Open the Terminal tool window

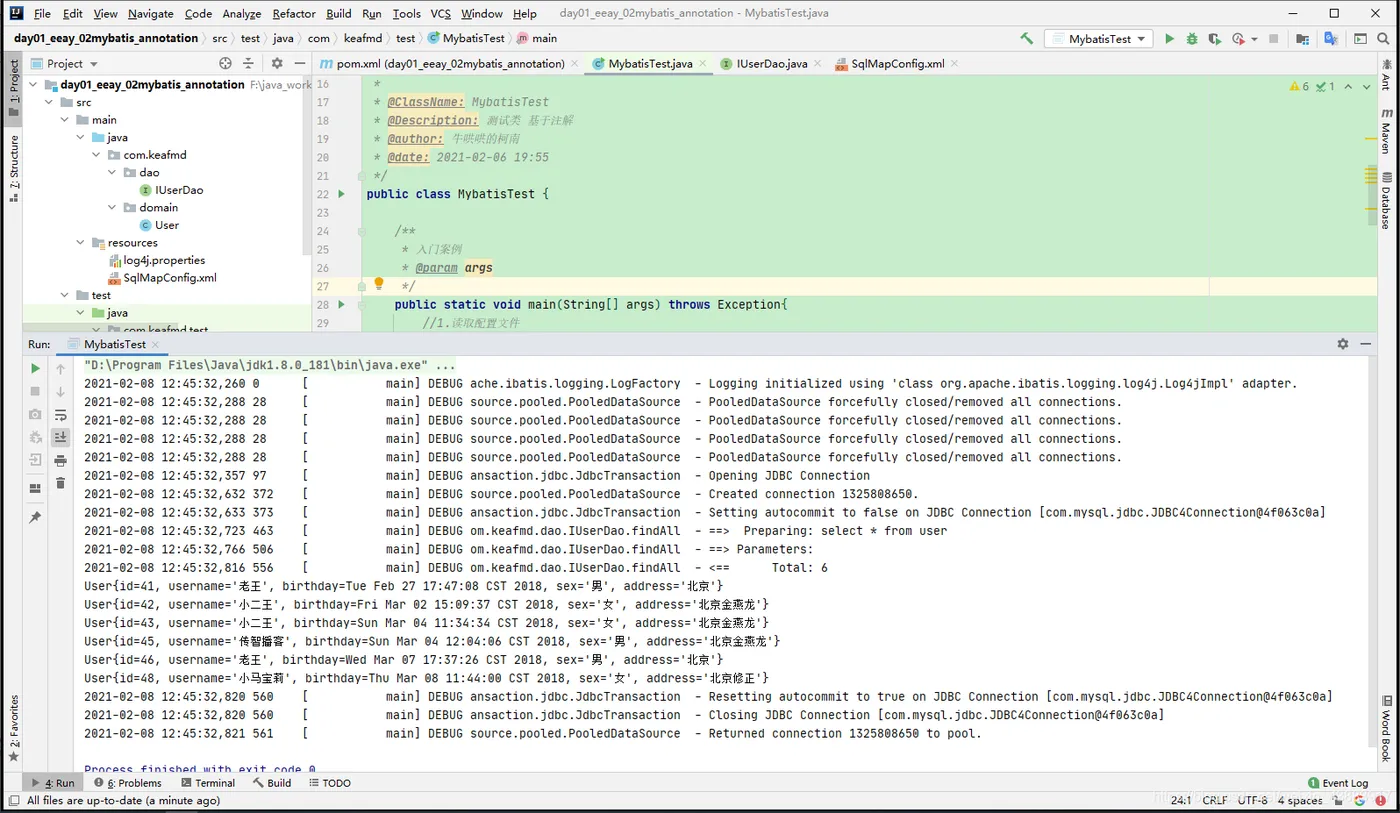click(207, 783)
